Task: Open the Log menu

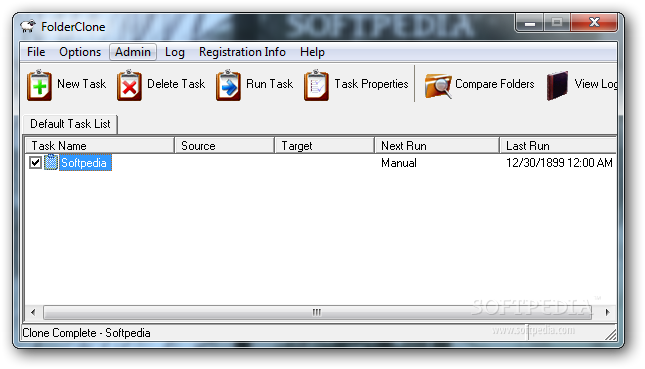Action: [x=175, y=52]
